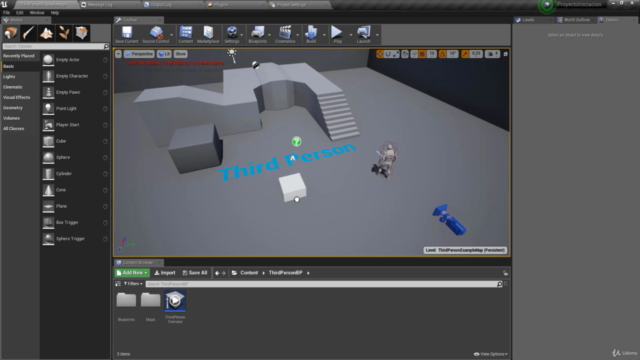The image size is (640, 360).
Task: Open View Options dropdown
Action: click(491, 354)
